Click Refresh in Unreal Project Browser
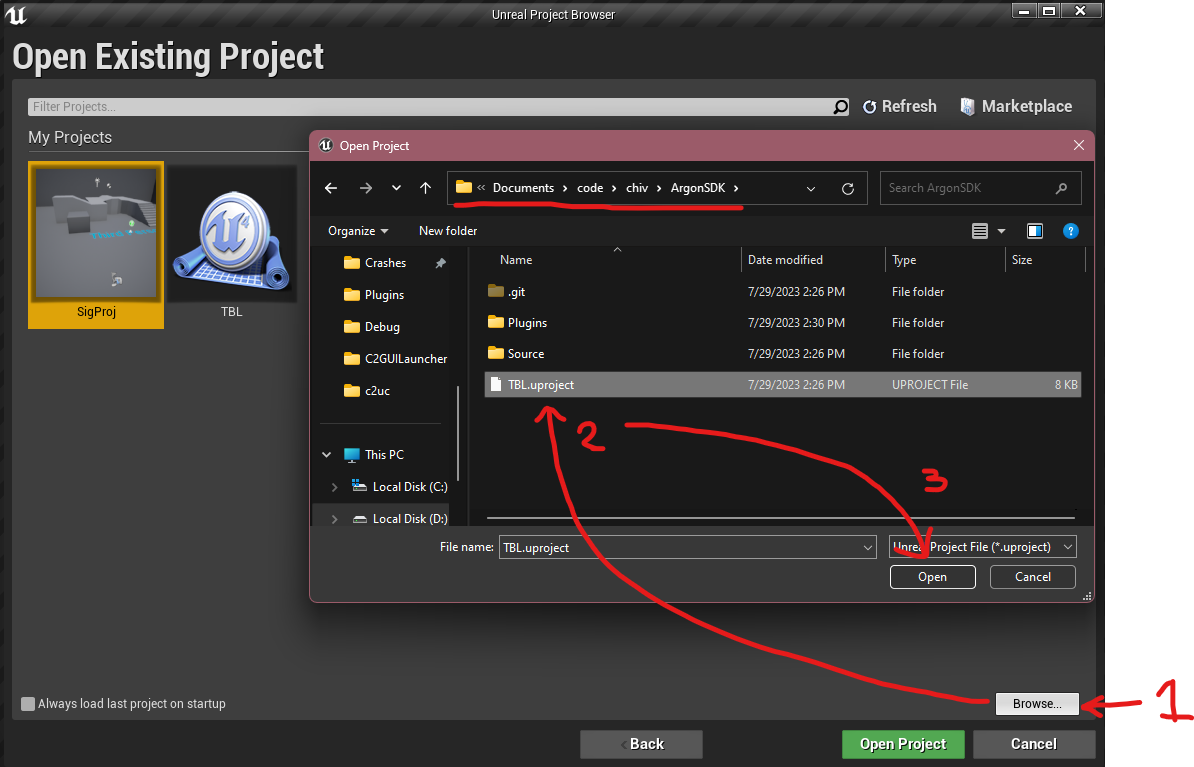 (899, 107)
